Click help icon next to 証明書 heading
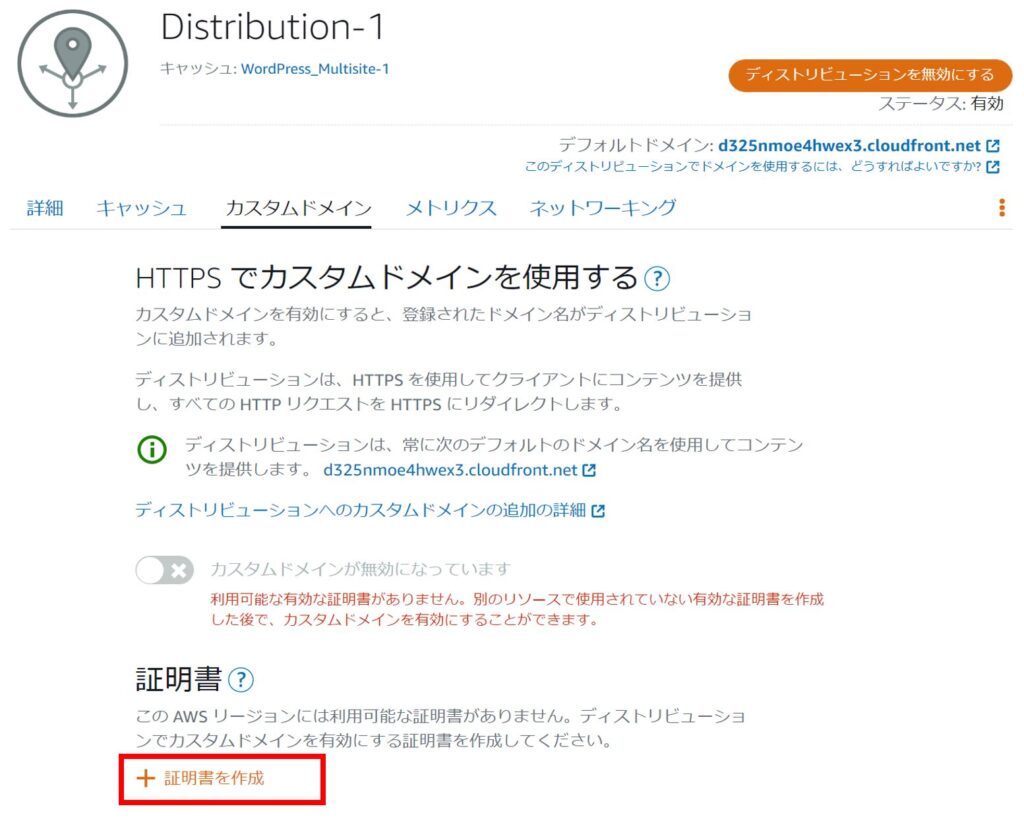 (x=241, y=680)
